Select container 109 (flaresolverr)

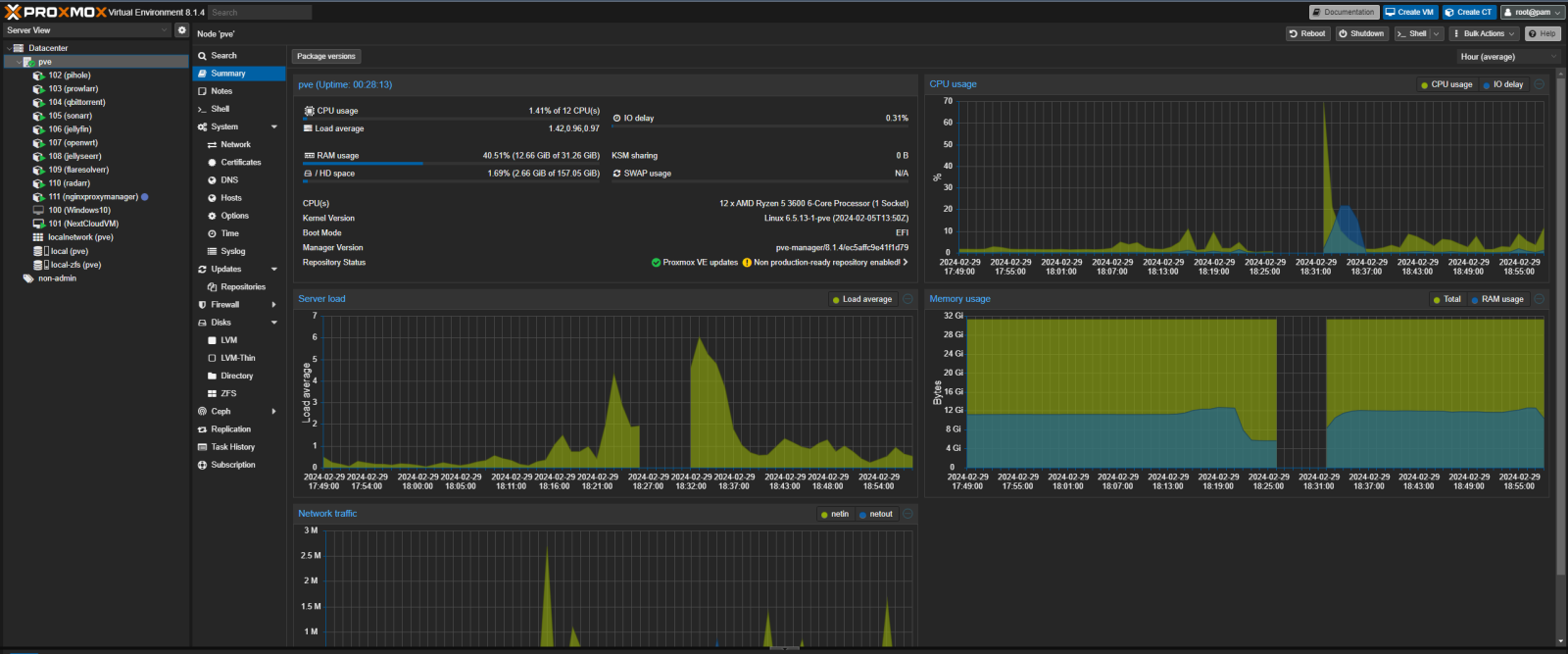79,170
